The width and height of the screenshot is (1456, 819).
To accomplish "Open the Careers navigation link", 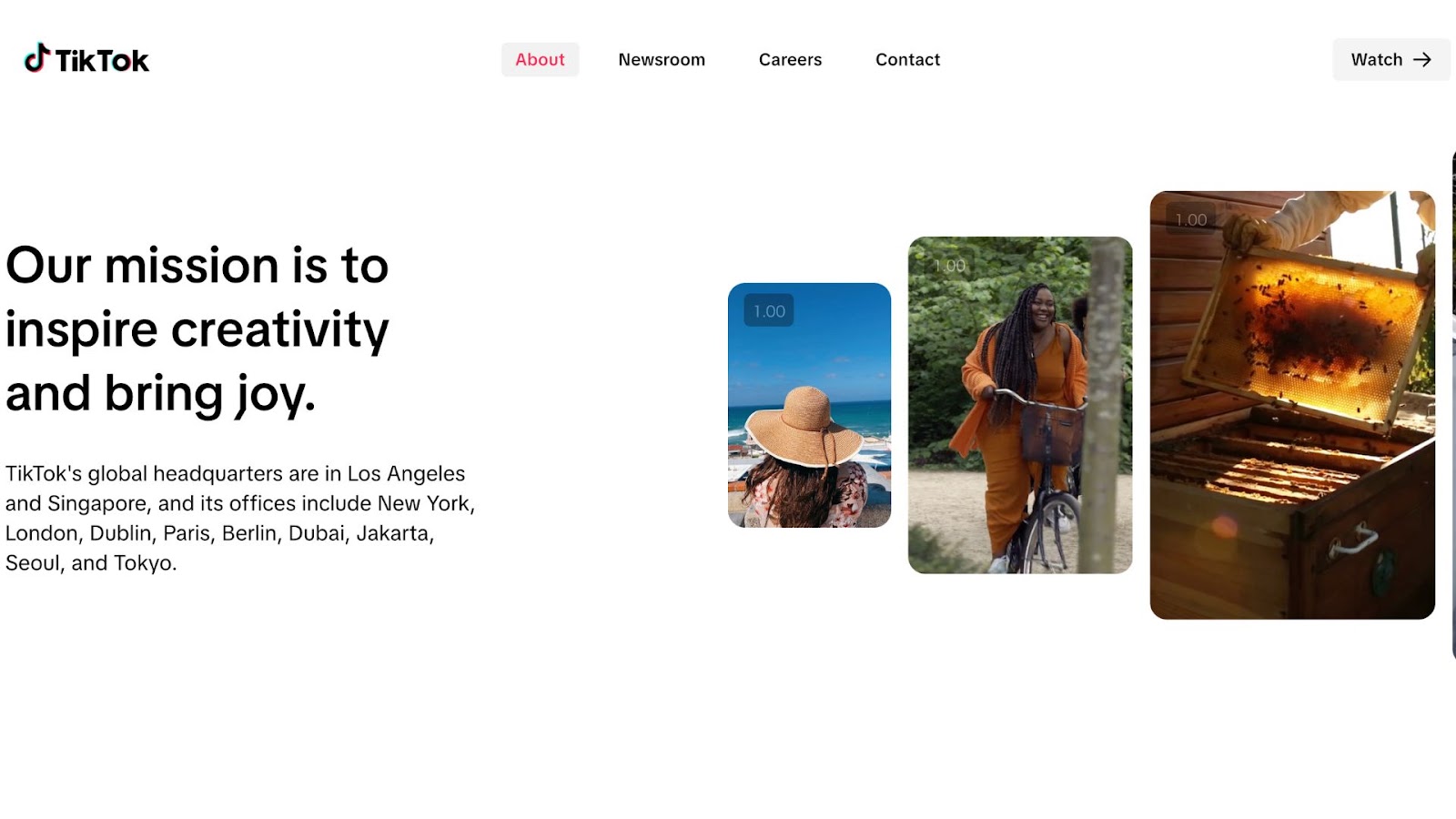I will click(x=790, y=60).
